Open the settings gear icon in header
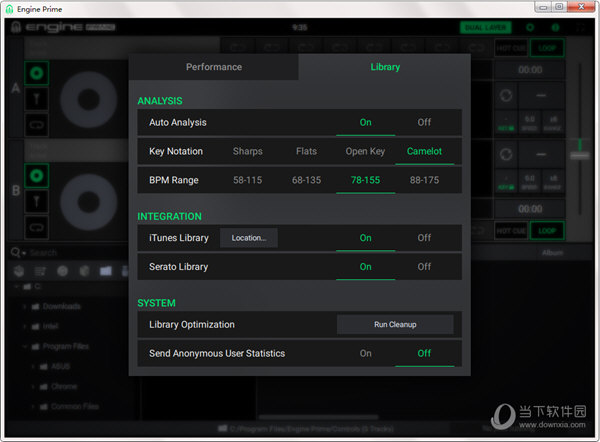Image resolution: width=600 pixels, height=442 pixels. click(x=530, y=28)
